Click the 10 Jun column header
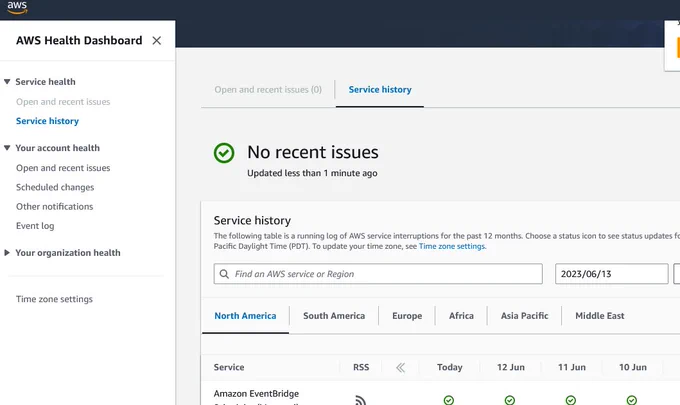680x405 pixels. [x=633, y=367]
